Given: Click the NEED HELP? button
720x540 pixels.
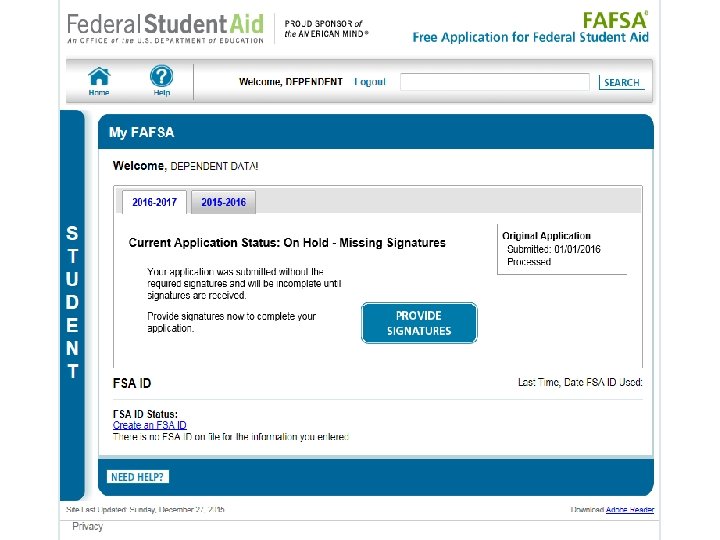Looking at the screenshot, I should click(x=138, y=477).
